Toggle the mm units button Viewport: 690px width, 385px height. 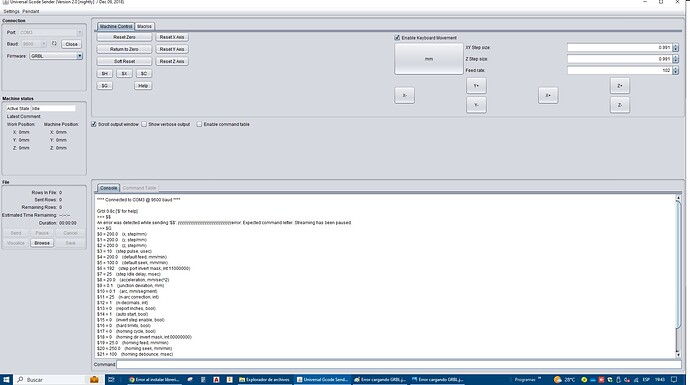429,59
